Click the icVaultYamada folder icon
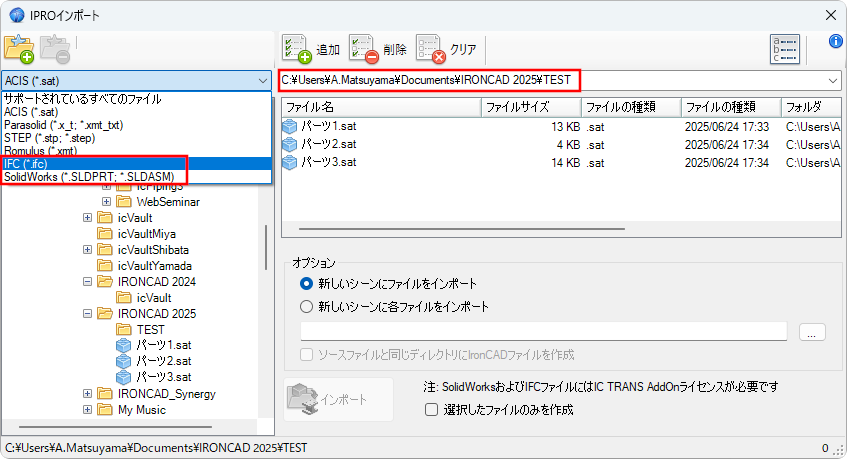 pyautogui.click(x=105, y=266)
